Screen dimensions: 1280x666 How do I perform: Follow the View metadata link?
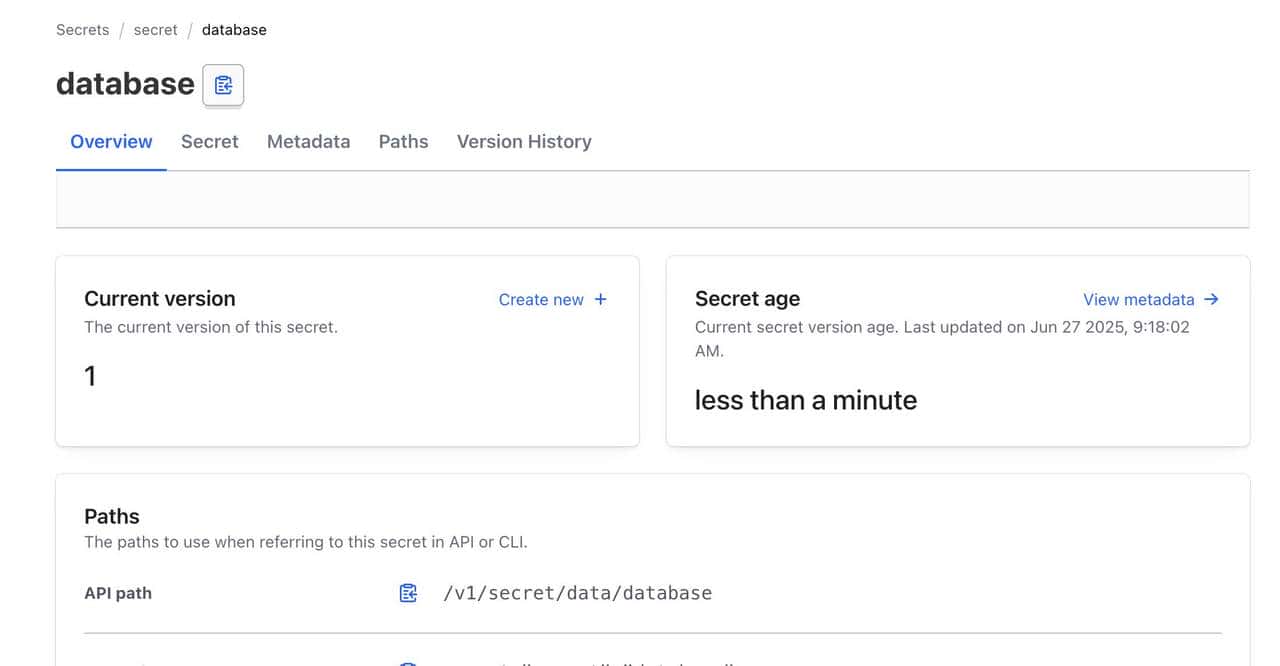point(1138,299)
